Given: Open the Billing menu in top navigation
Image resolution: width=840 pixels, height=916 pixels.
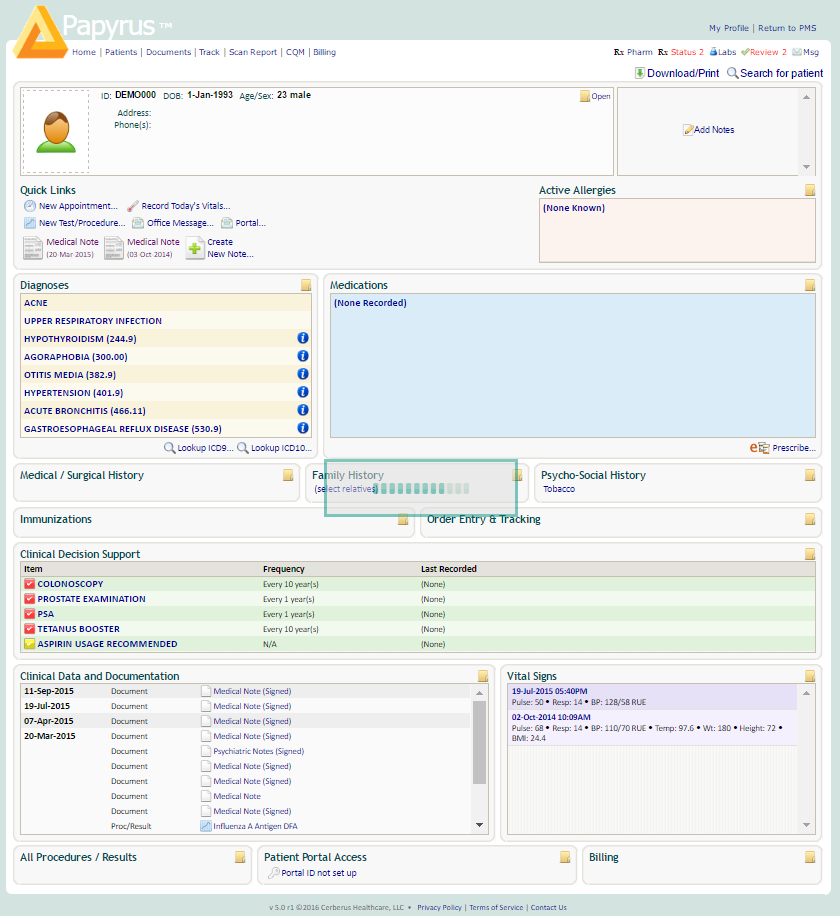Looking at the screenshot, I should (x=324, y=52).
